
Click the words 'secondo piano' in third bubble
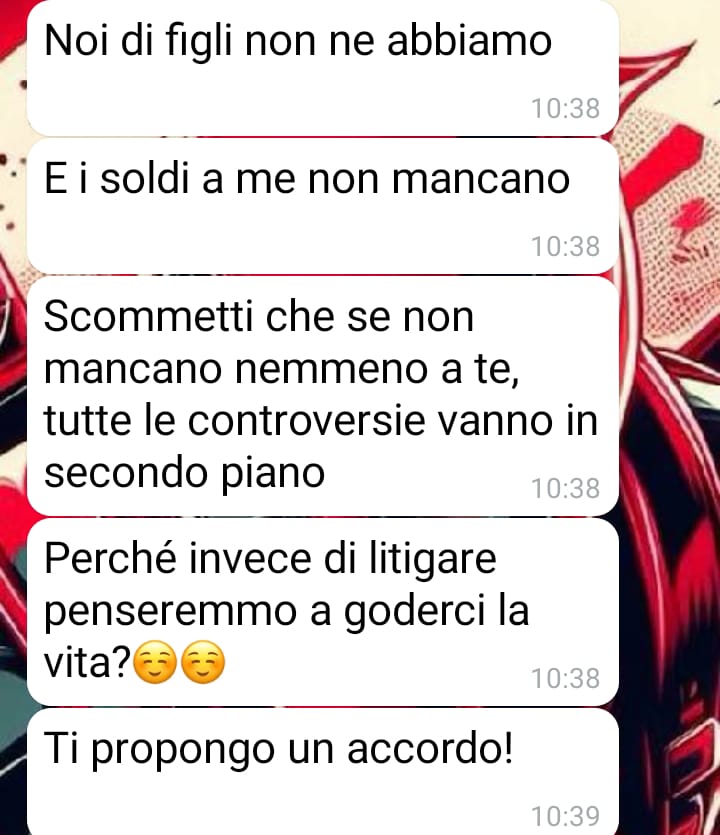(x=184, y=473)
